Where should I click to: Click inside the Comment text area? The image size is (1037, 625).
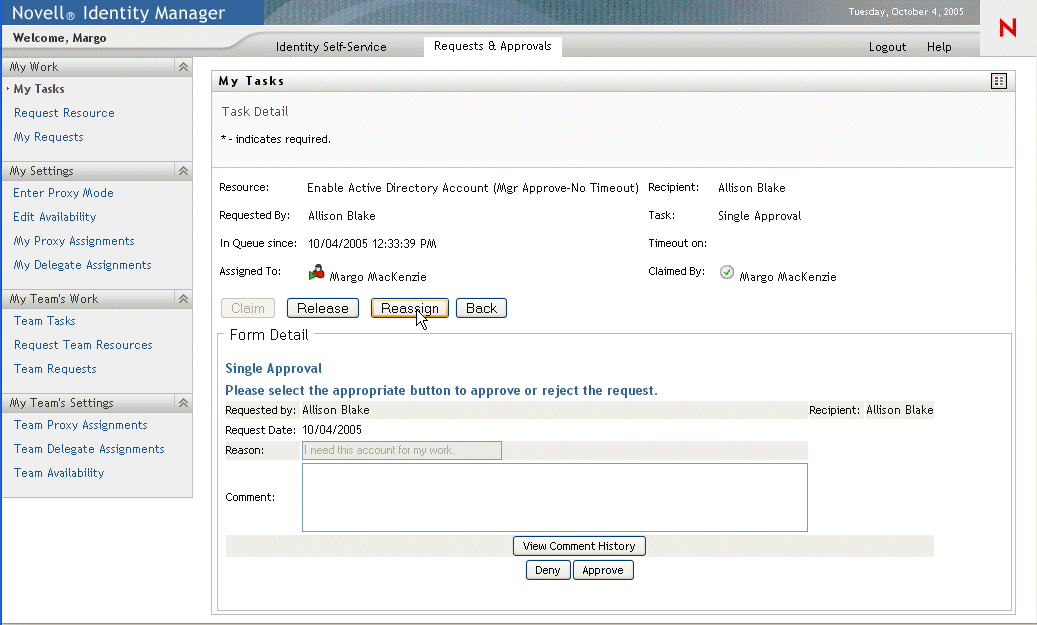tap(555, 497)
